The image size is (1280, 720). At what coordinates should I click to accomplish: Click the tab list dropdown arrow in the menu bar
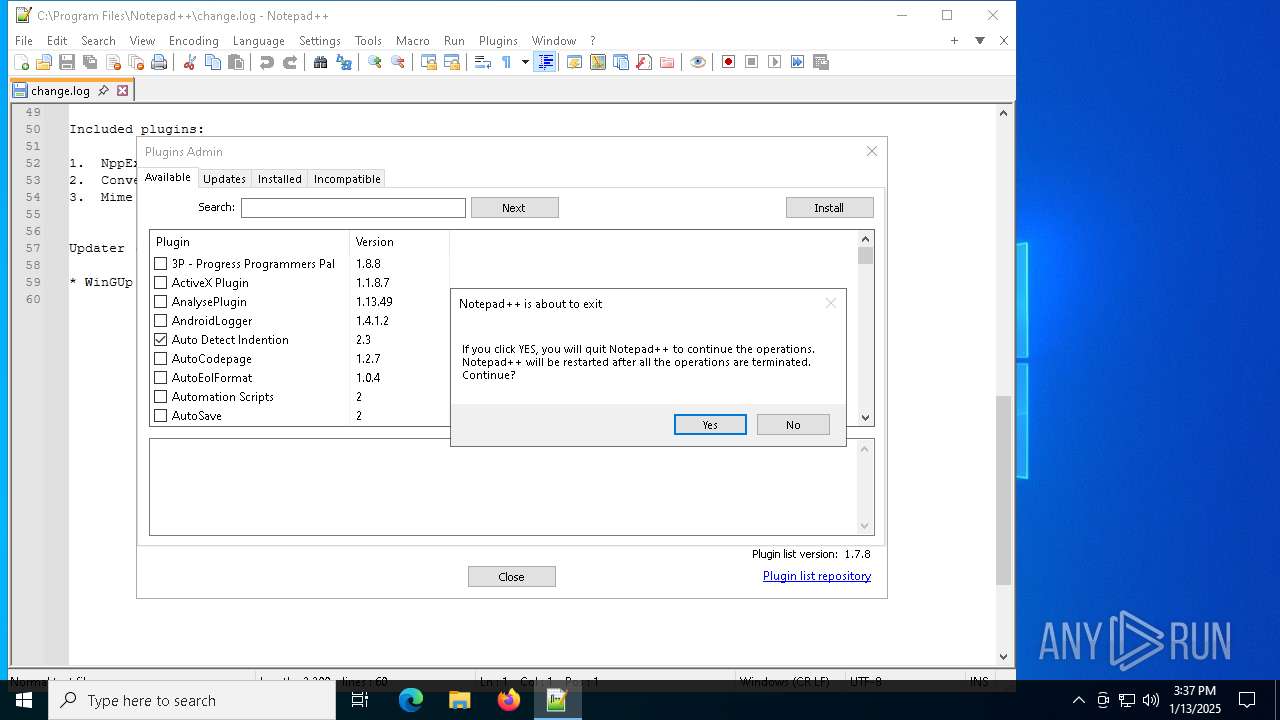coord(980,41)
